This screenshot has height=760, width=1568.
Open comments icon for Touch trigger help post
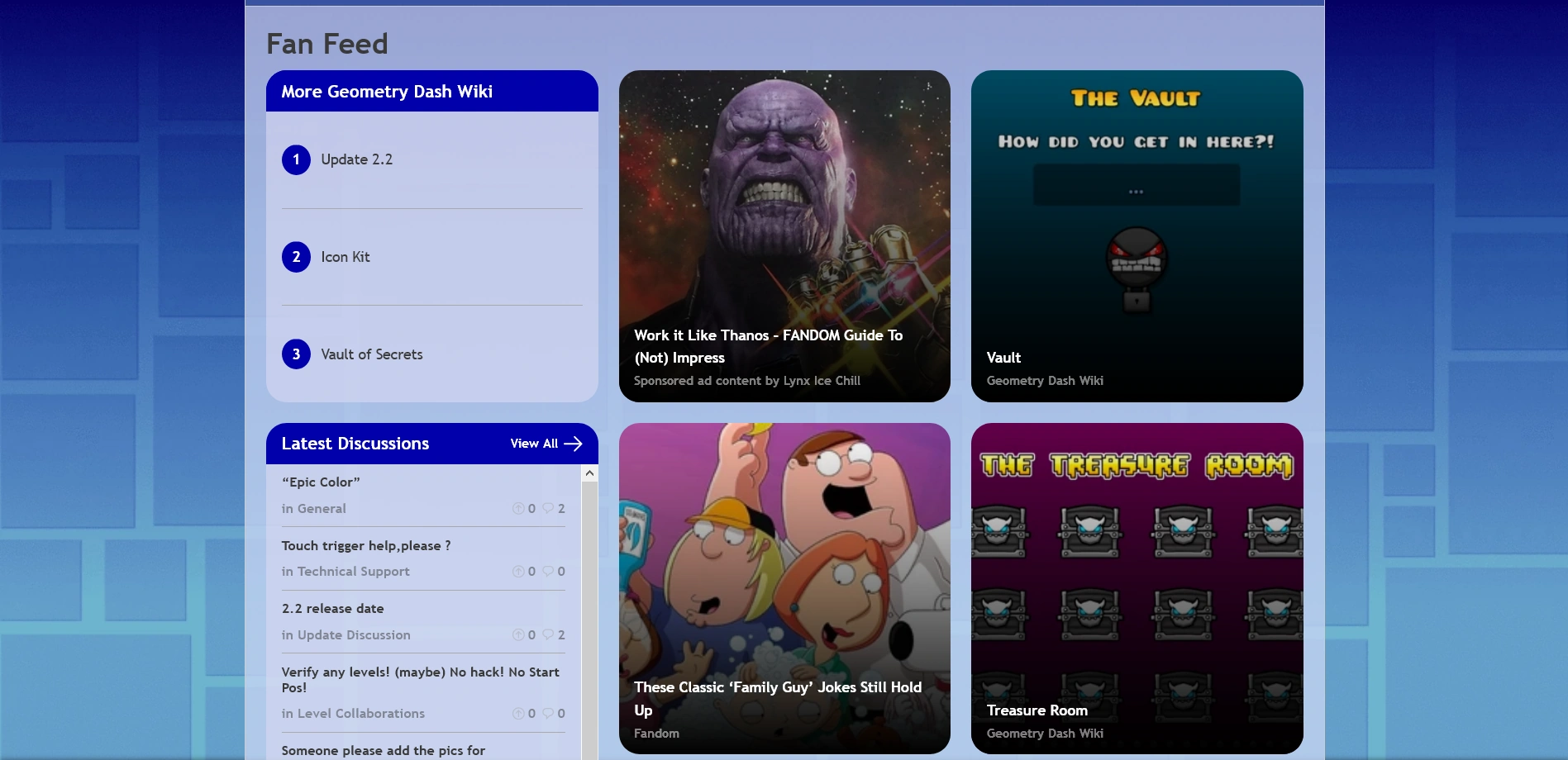click(x=548, y=572)
